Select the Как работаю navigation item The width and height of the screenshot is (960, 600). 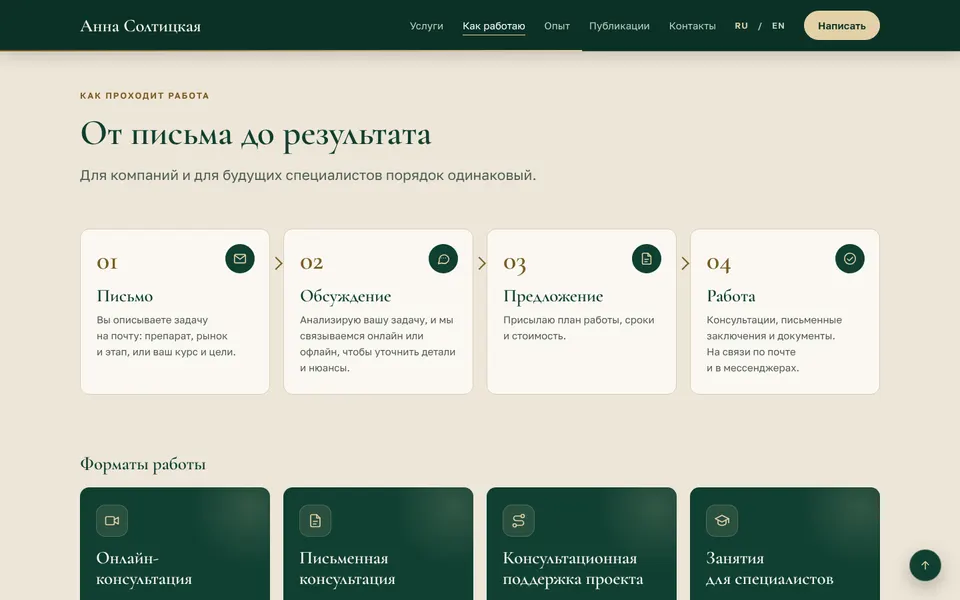tap(493, 26)
